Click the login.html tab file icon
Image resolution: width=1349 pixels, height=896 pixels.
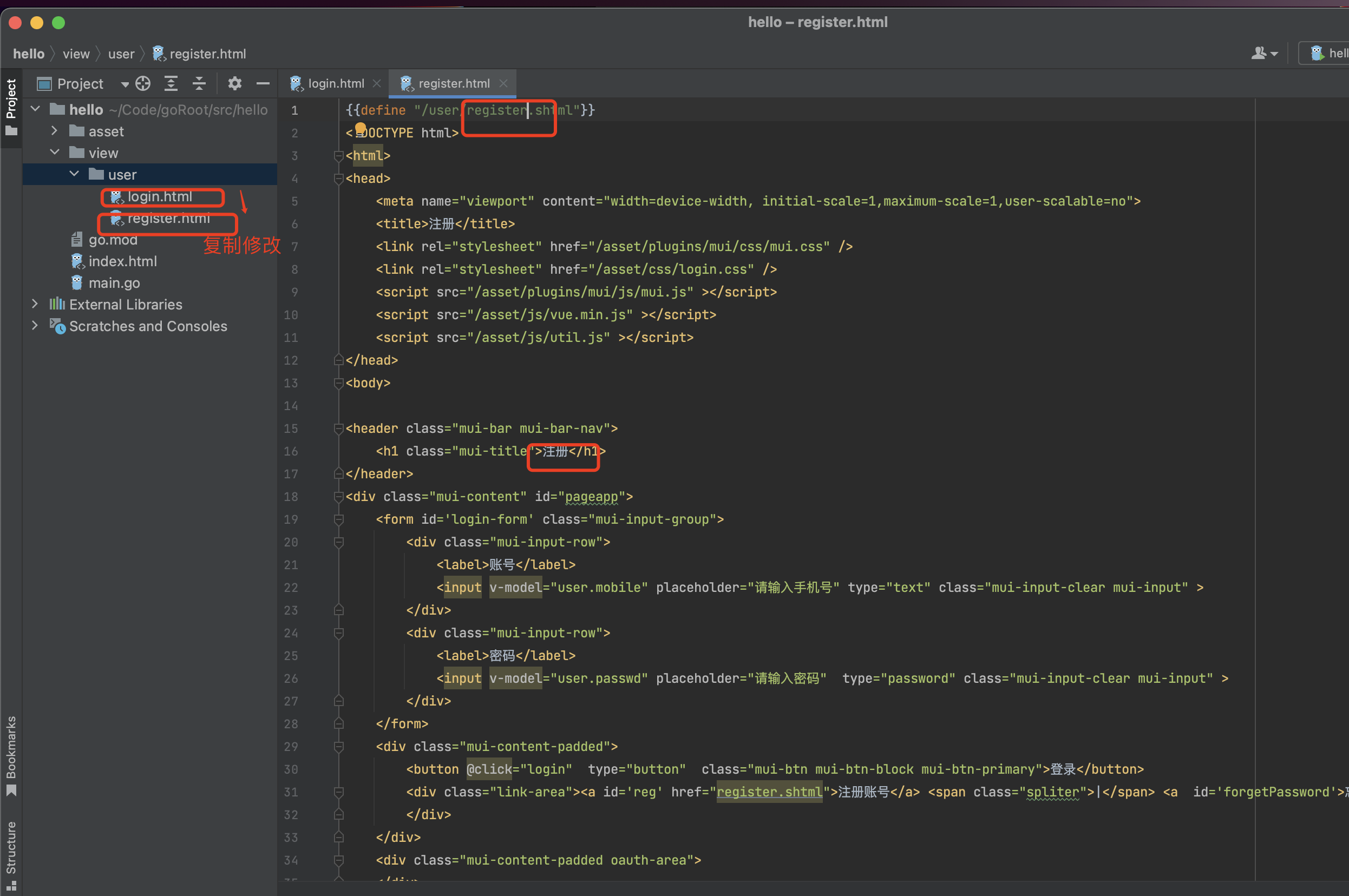(x=296, y=83)
